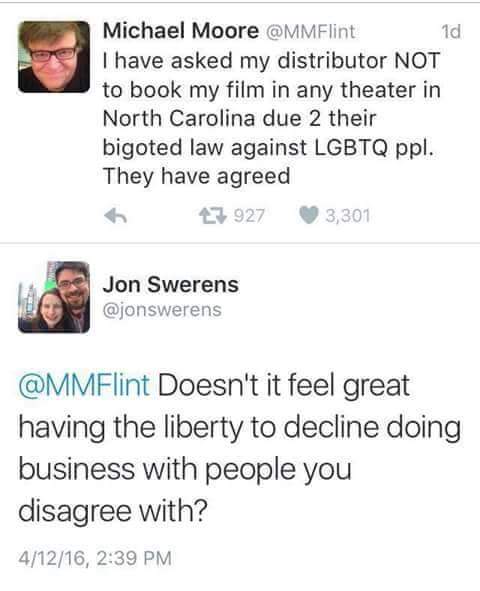Open Michael Moore's profile picture
480x591 pixels.
tap(54, 57)
